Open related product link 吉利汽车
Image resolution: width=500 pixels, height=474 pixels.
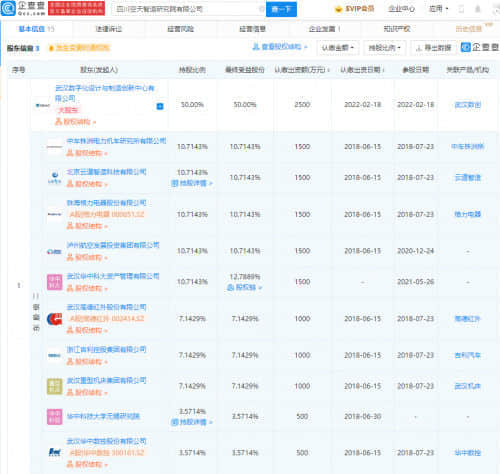click(x=468, y=355)
